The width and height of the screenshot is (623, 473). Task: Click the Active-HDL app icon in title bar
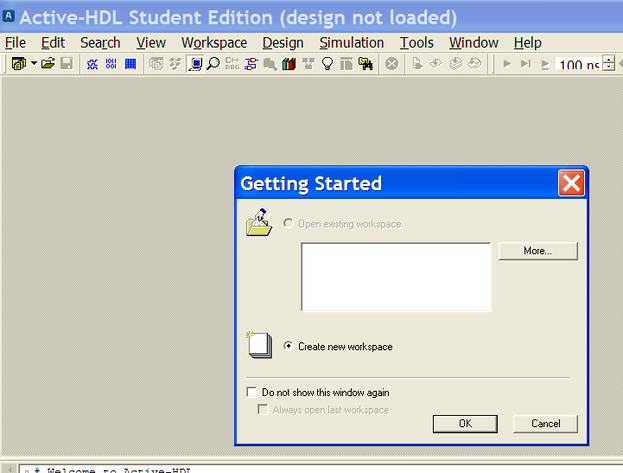click(8, 16)
